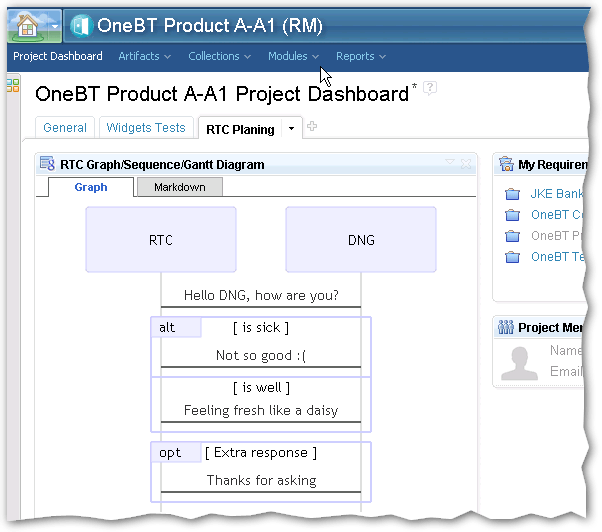The width and height of the screenshot is (602, 532).
Task: Click the alt fragment label
Action: pyautogui.click(x=175, y=327)
